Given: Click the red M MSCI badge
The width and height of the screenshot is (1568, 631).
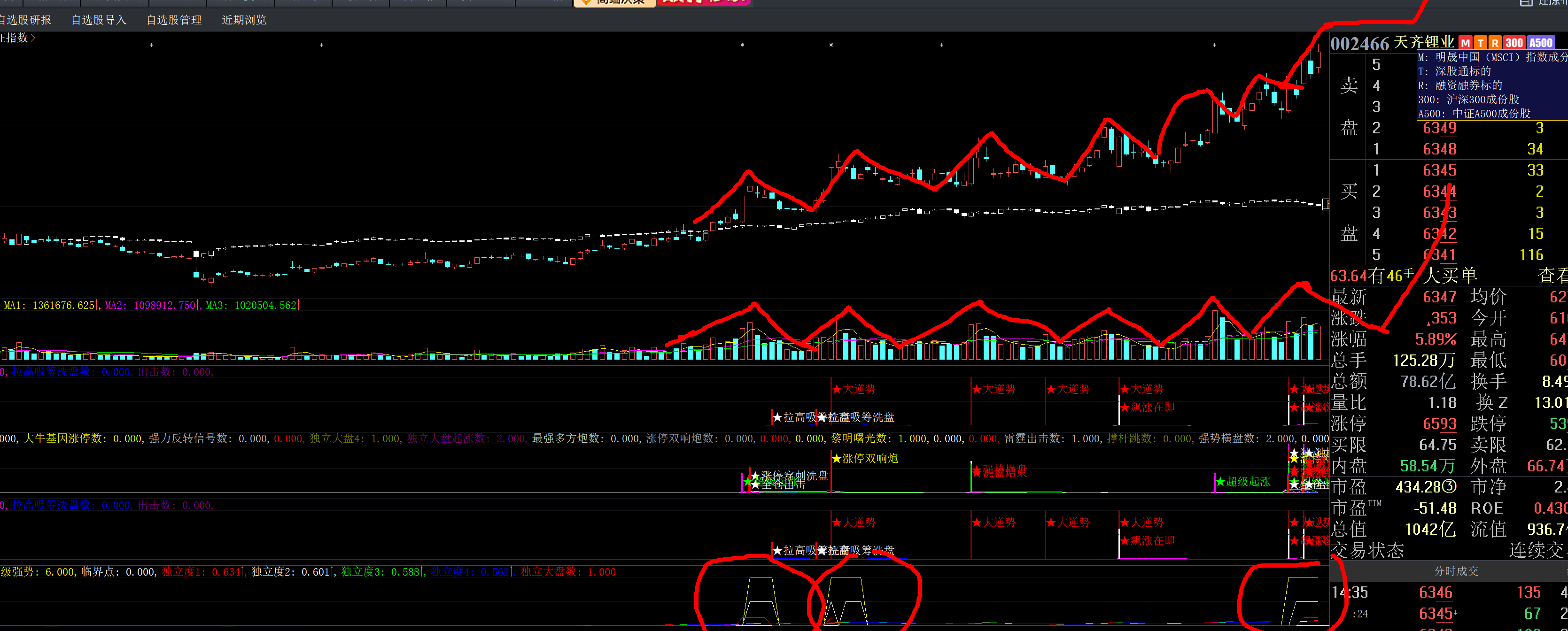Looking at the screenshot, I should tap(1465, 43).
